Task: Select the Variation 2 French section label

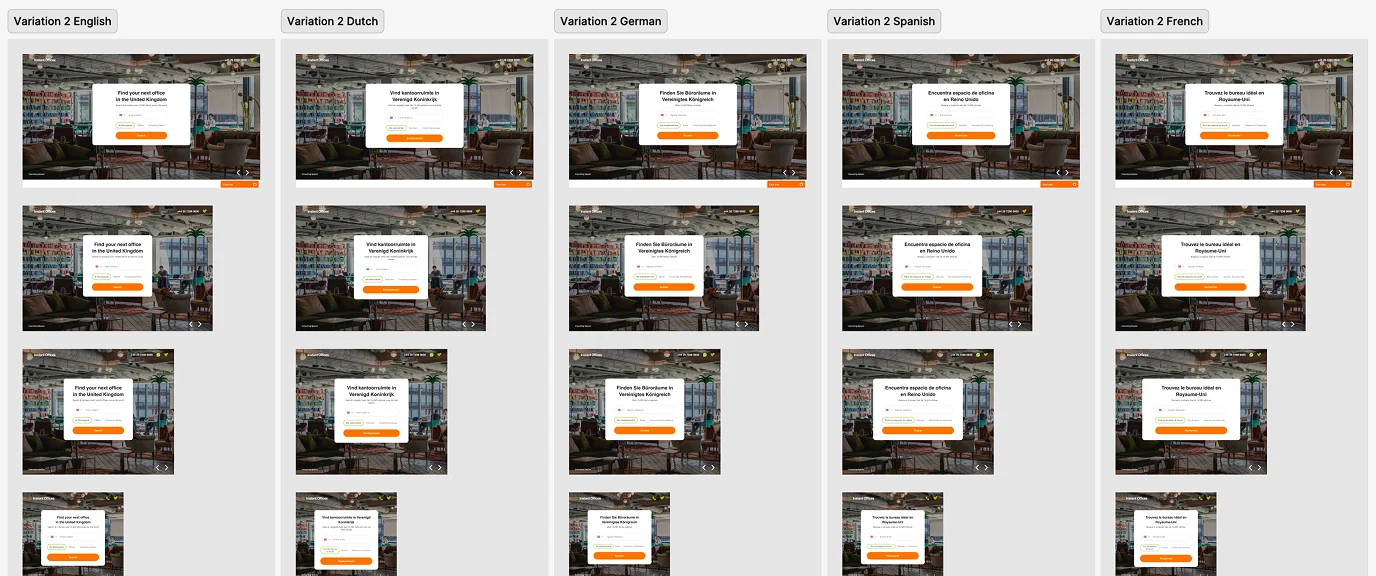Action: click(x=1154, y=21)
